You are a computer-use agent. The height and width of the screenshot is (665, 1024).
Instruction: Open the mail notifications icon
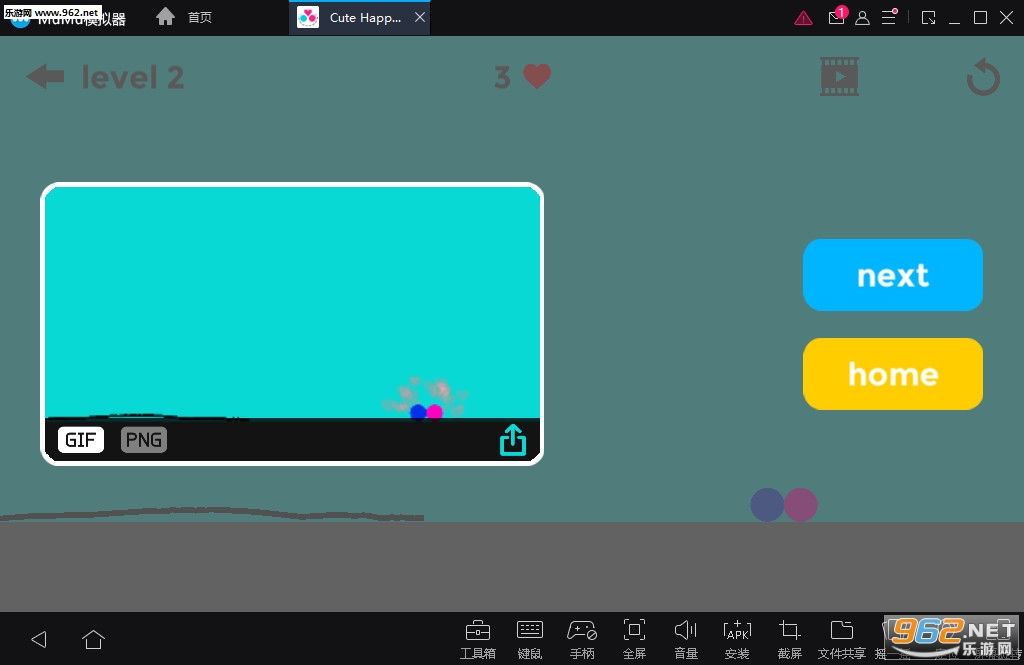836,18
